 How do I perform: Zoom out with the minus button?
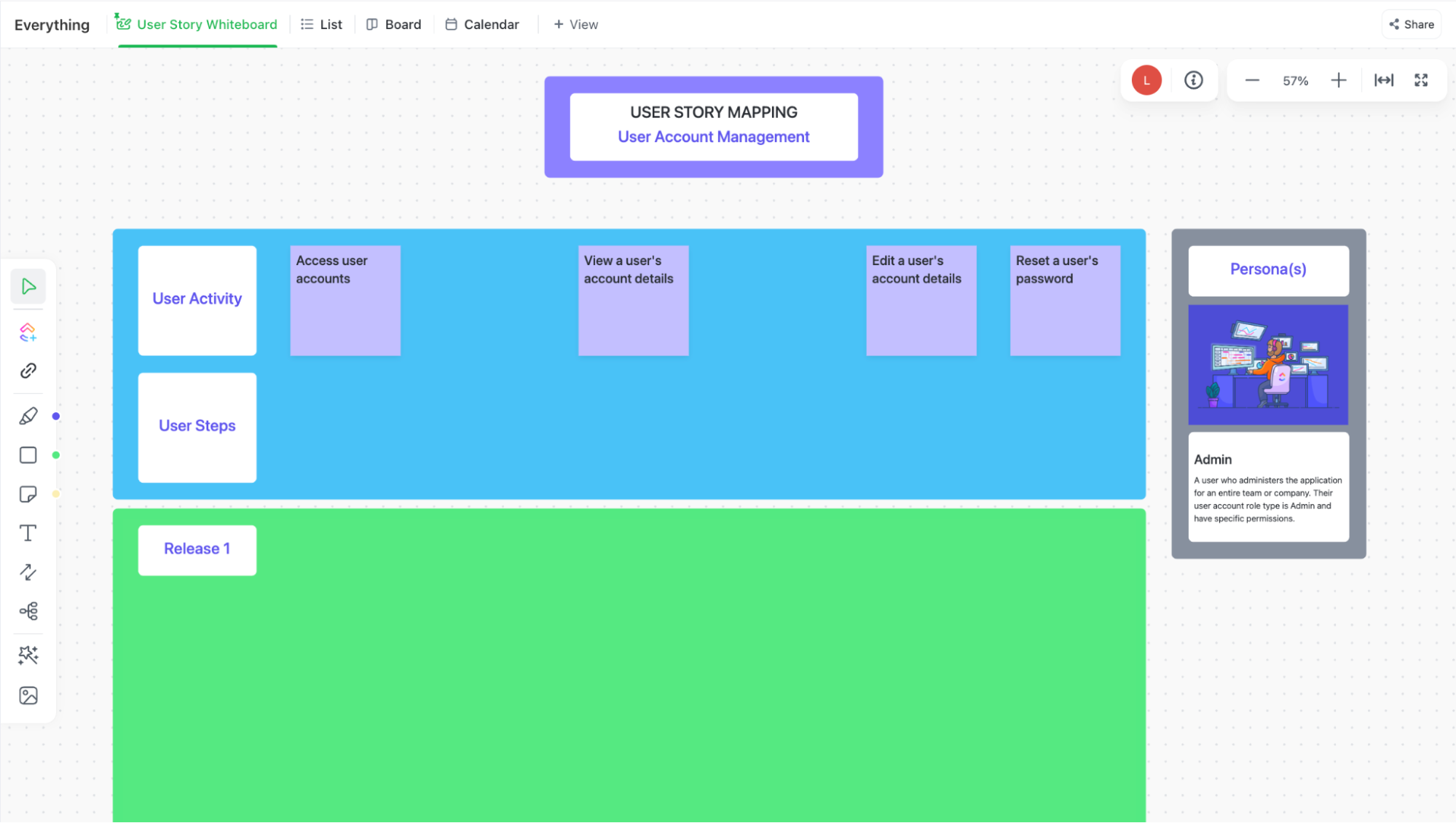coord(1252,80)
